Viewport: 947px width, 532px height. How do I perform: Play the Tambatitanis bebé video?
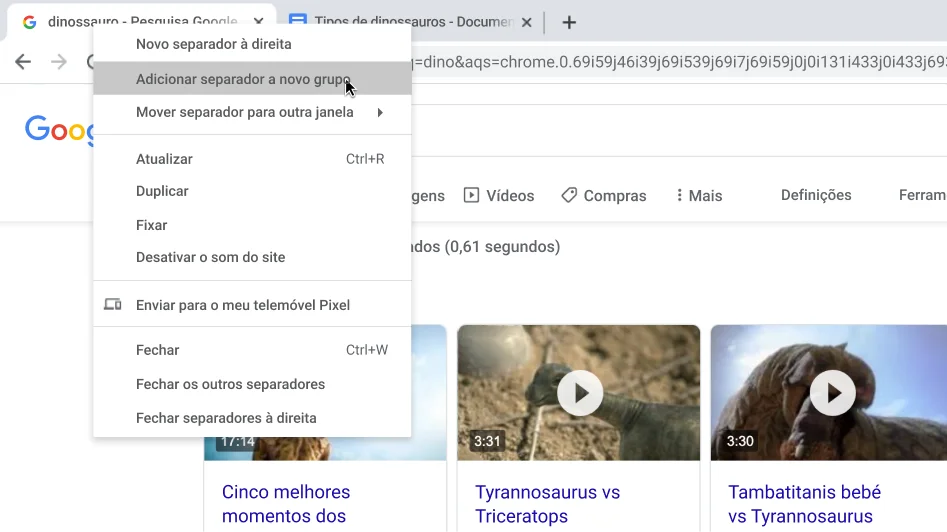point(832,393)
